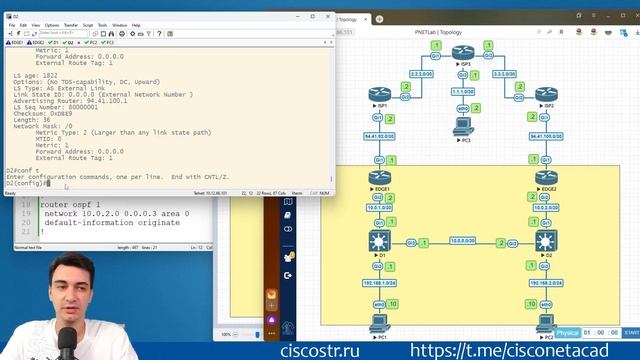Viewport: 640px width, 360px height.
Task: Click the PNETLab sidebar logout icon
Action: [288, 276]
